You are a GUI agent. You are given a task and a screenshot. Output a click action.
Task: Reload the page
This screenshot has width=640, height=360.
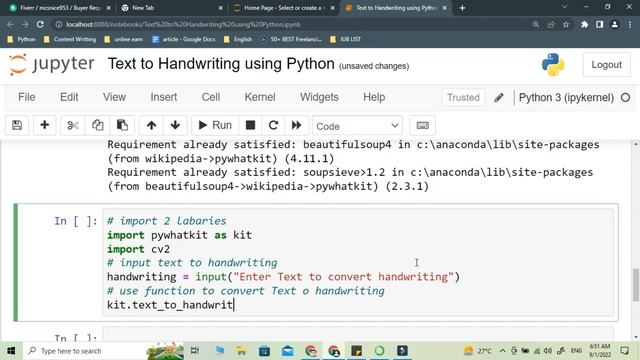click(x=40, y=24)
